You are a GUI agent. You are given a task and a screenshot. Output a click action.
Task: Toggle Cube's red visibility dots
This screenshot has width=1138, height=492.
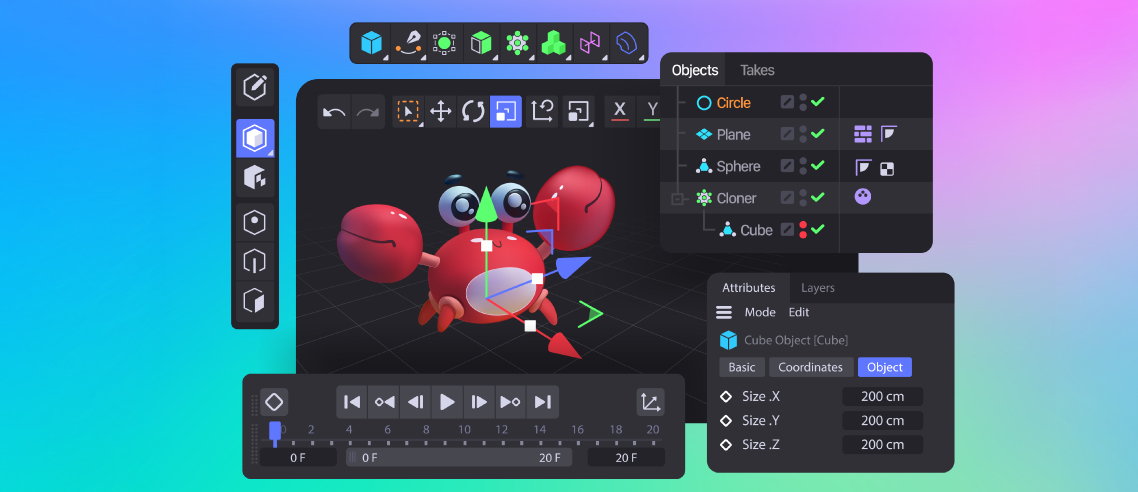coord(803,230)
